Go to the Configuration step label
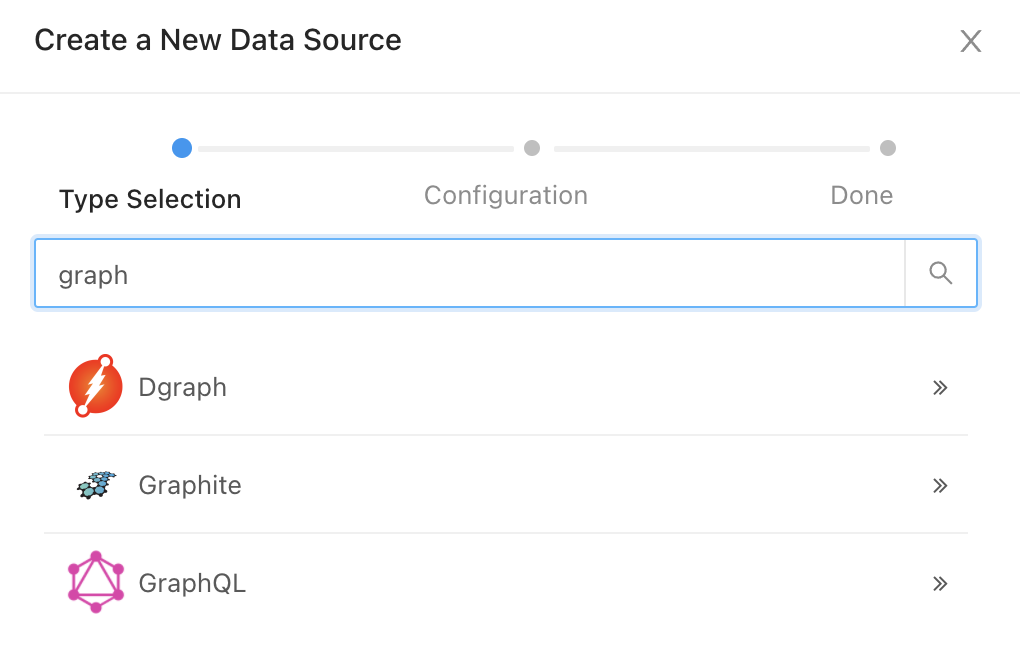The image size is (1020, 664). tap(506, 195)
